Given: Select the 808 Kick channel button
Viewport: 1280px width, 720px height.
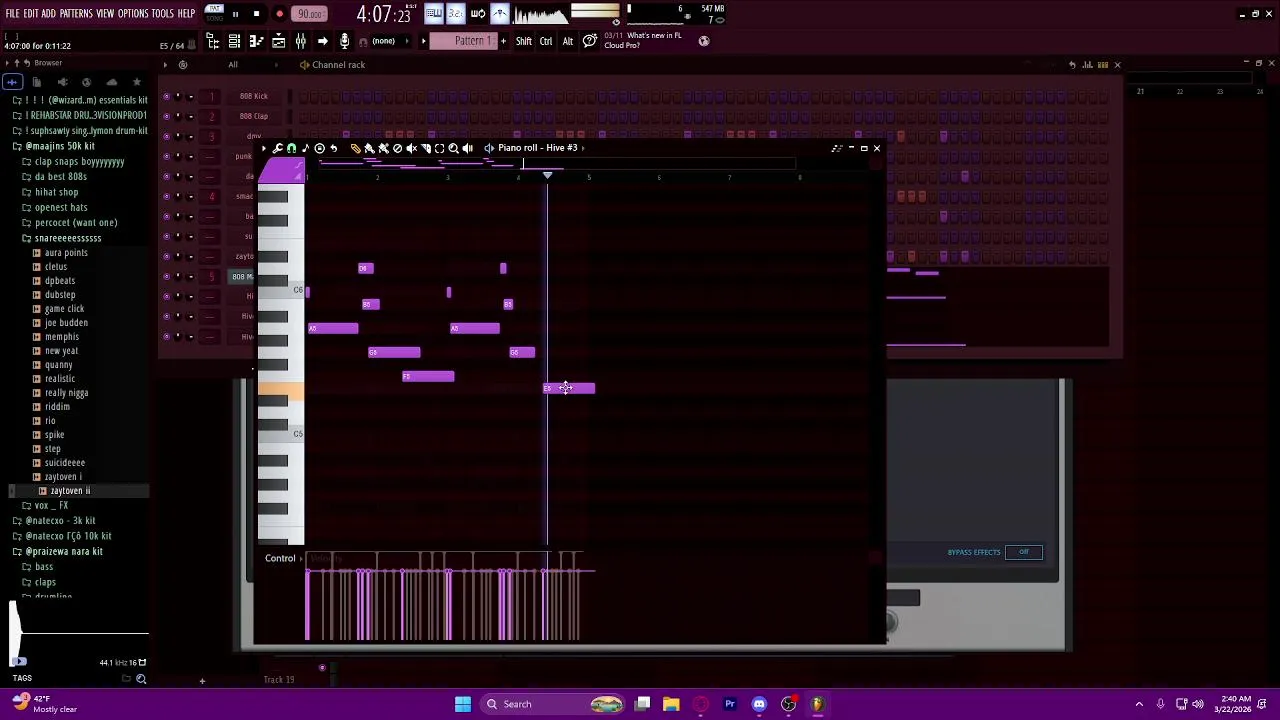Looking at the screenshot, I should tap(254, 96).
